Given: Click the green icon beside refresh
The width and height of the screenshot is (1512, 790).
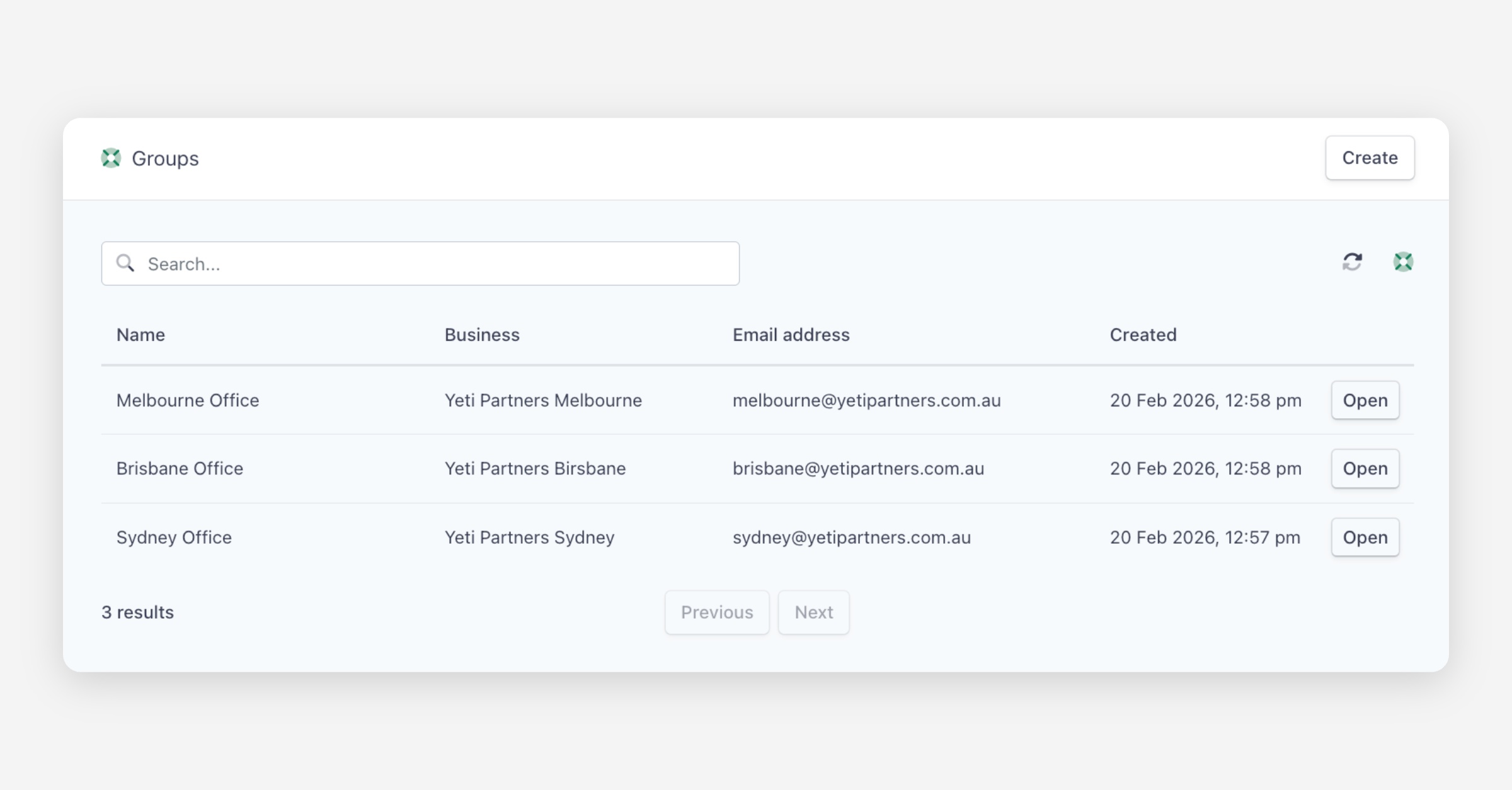Looking at the screenshot, I should tap(1403, 262).
